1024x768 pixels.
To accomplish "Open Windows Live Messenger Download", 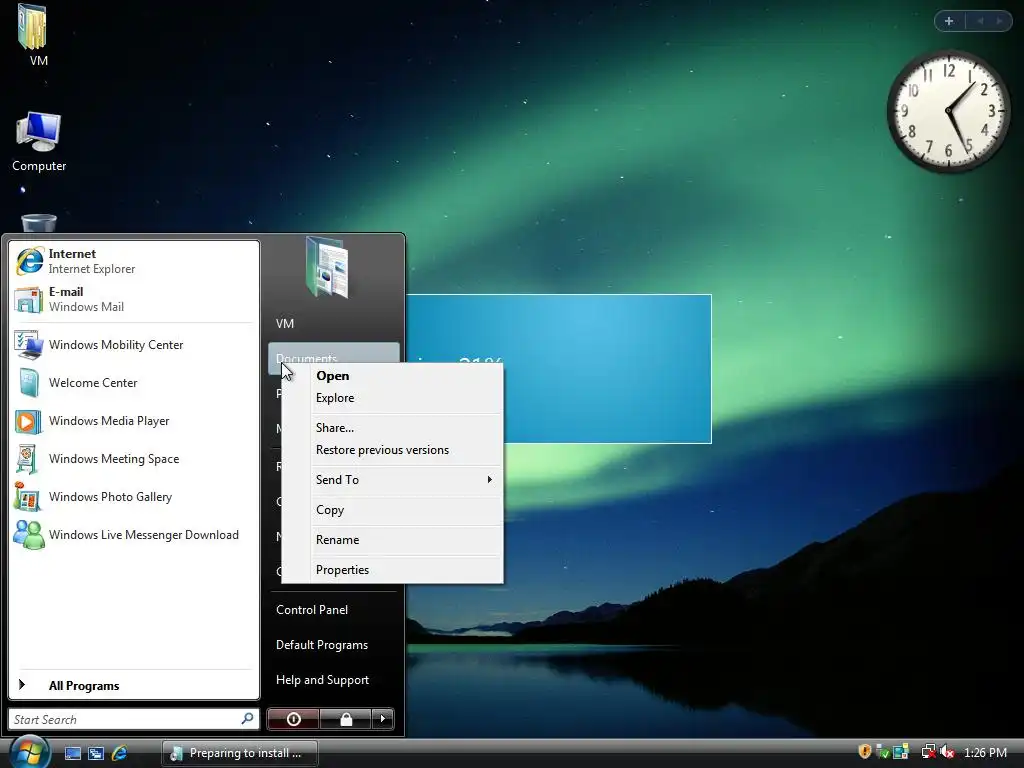I will 134,534.
